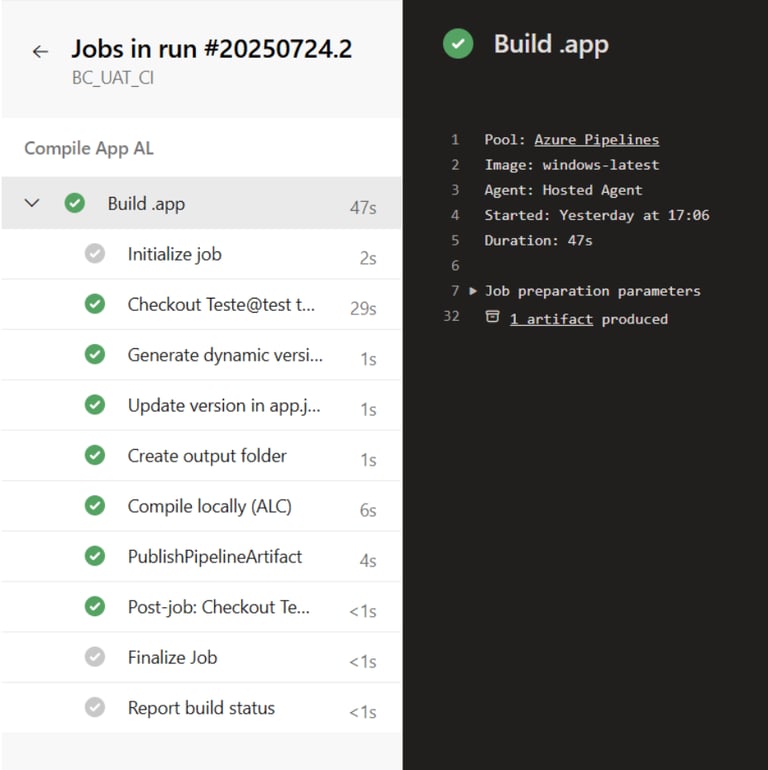Select the Create output folder step

207,456
